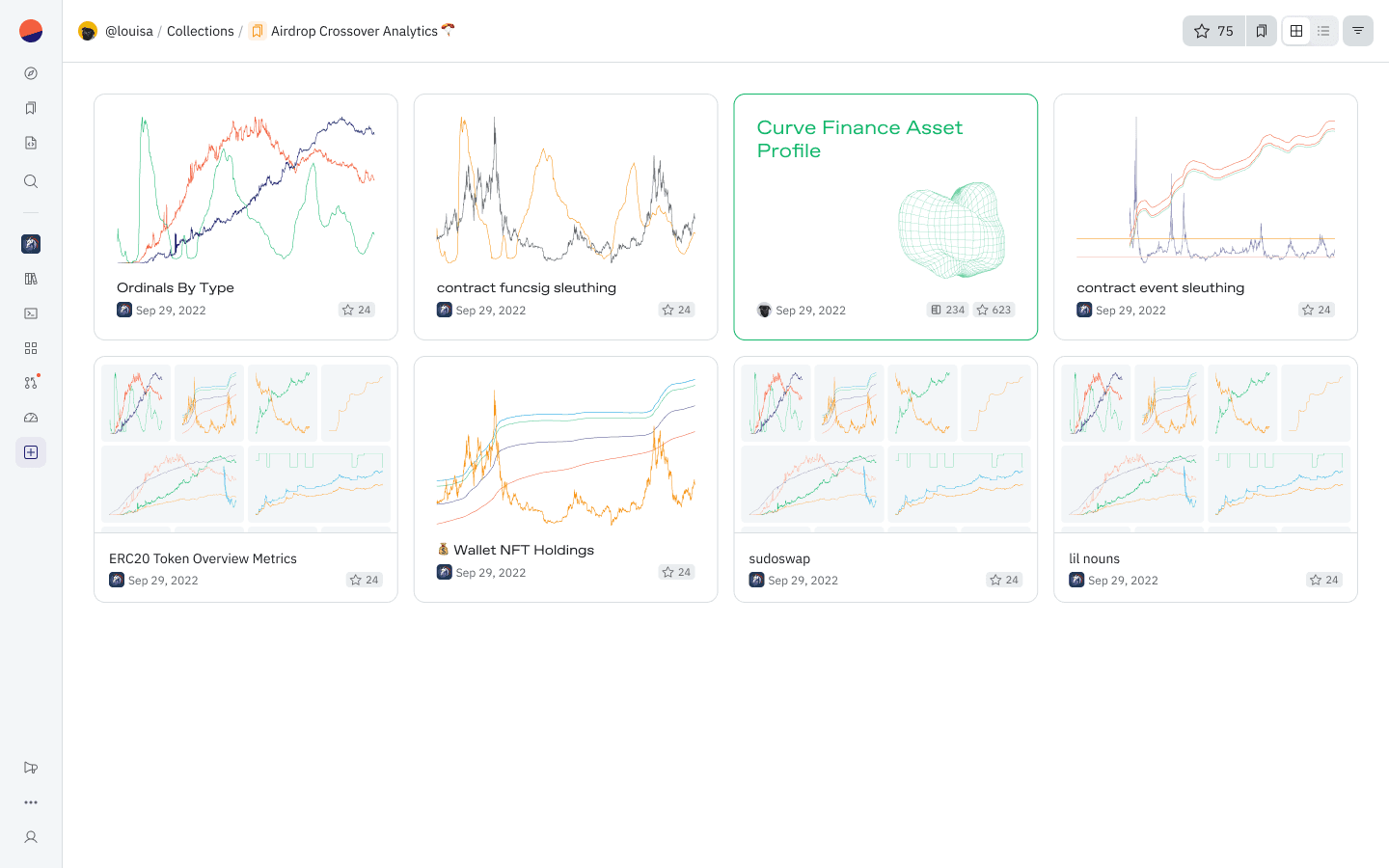
Task: Star this collection with 75 stars
Action: point(1213,31)
